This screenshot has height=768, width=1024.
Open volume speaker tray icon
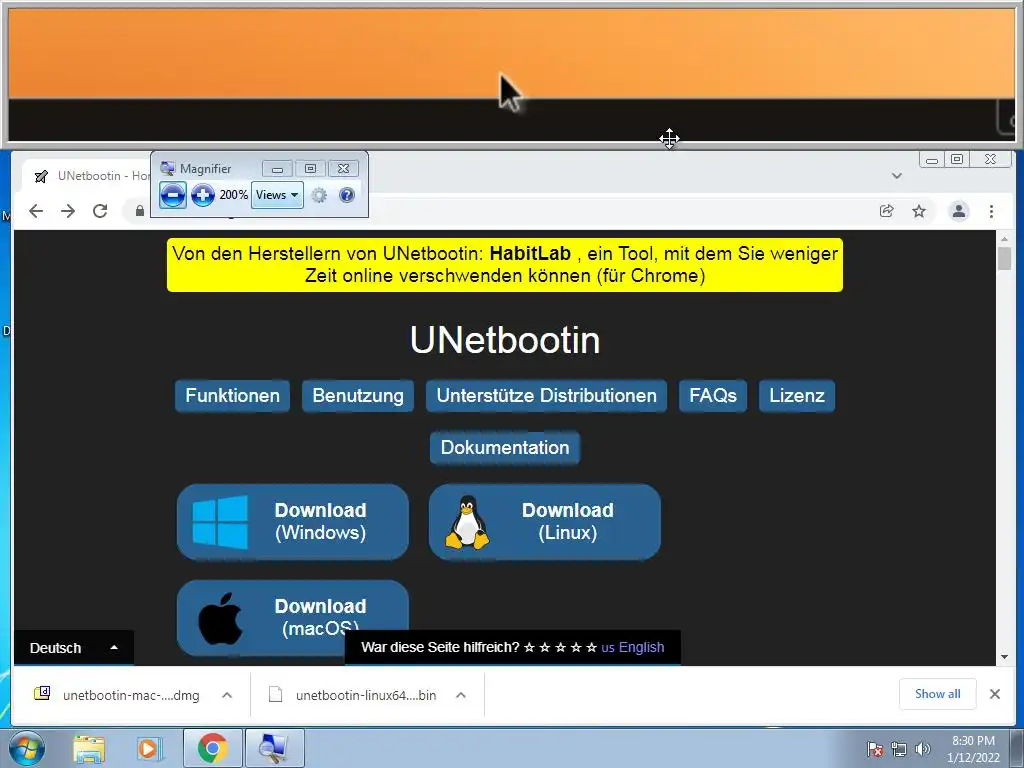pos(923,749)
